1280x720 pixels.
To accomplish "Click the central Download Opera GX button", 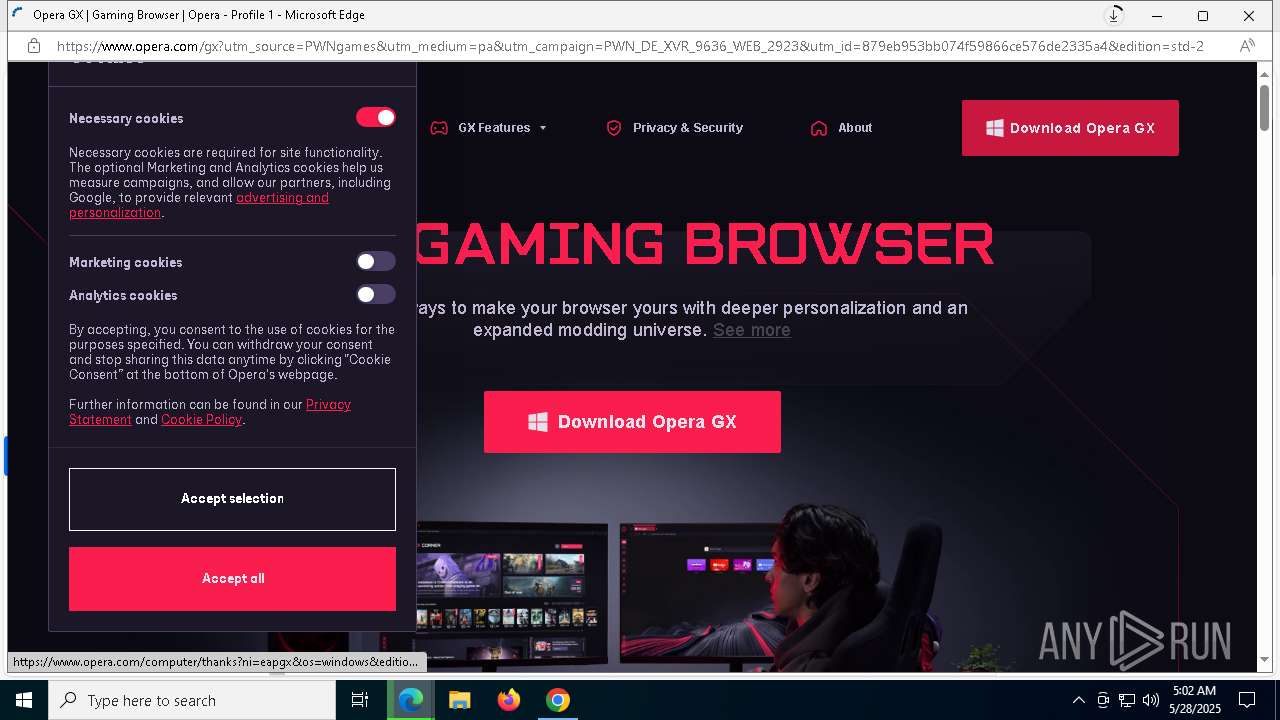I will click(x=632, y=422).
